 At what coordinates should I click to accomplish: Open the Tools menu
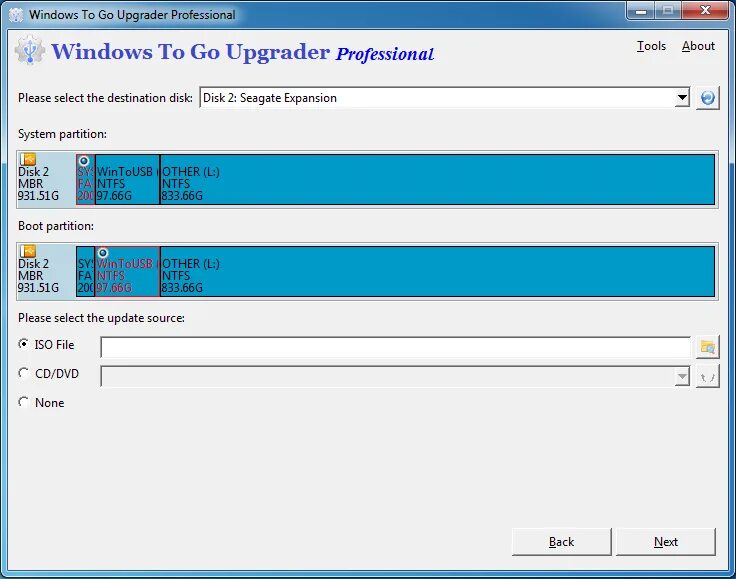(x=651, y=46)
